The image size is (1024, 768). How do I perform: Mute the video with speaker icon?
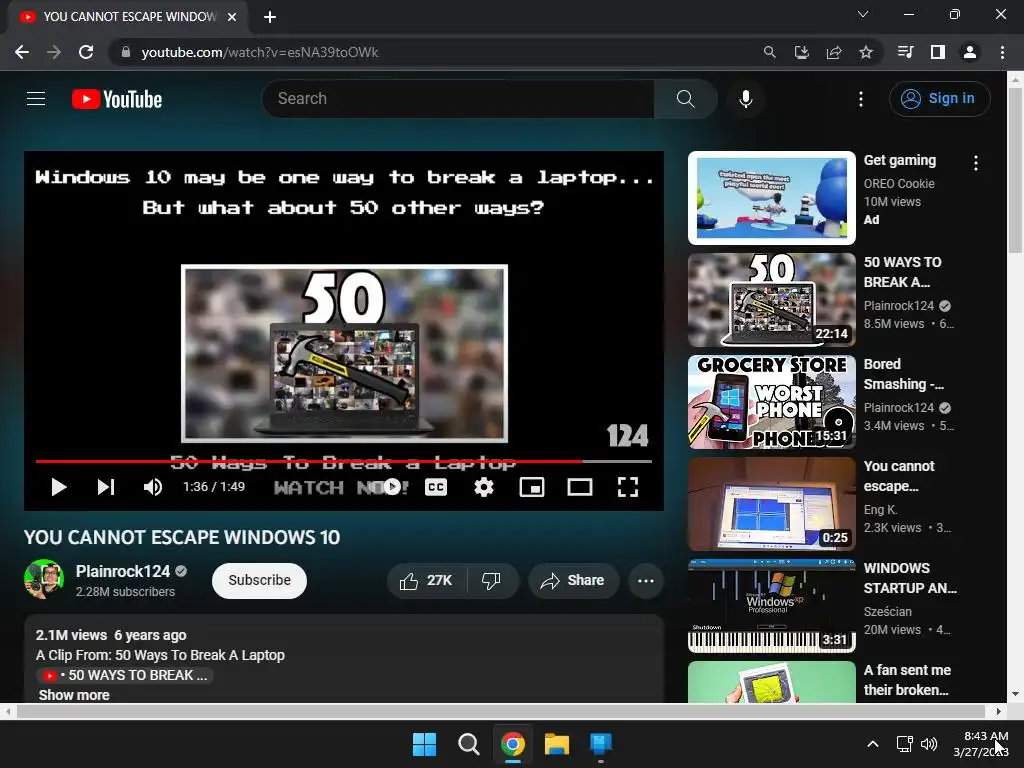point(153,487)
